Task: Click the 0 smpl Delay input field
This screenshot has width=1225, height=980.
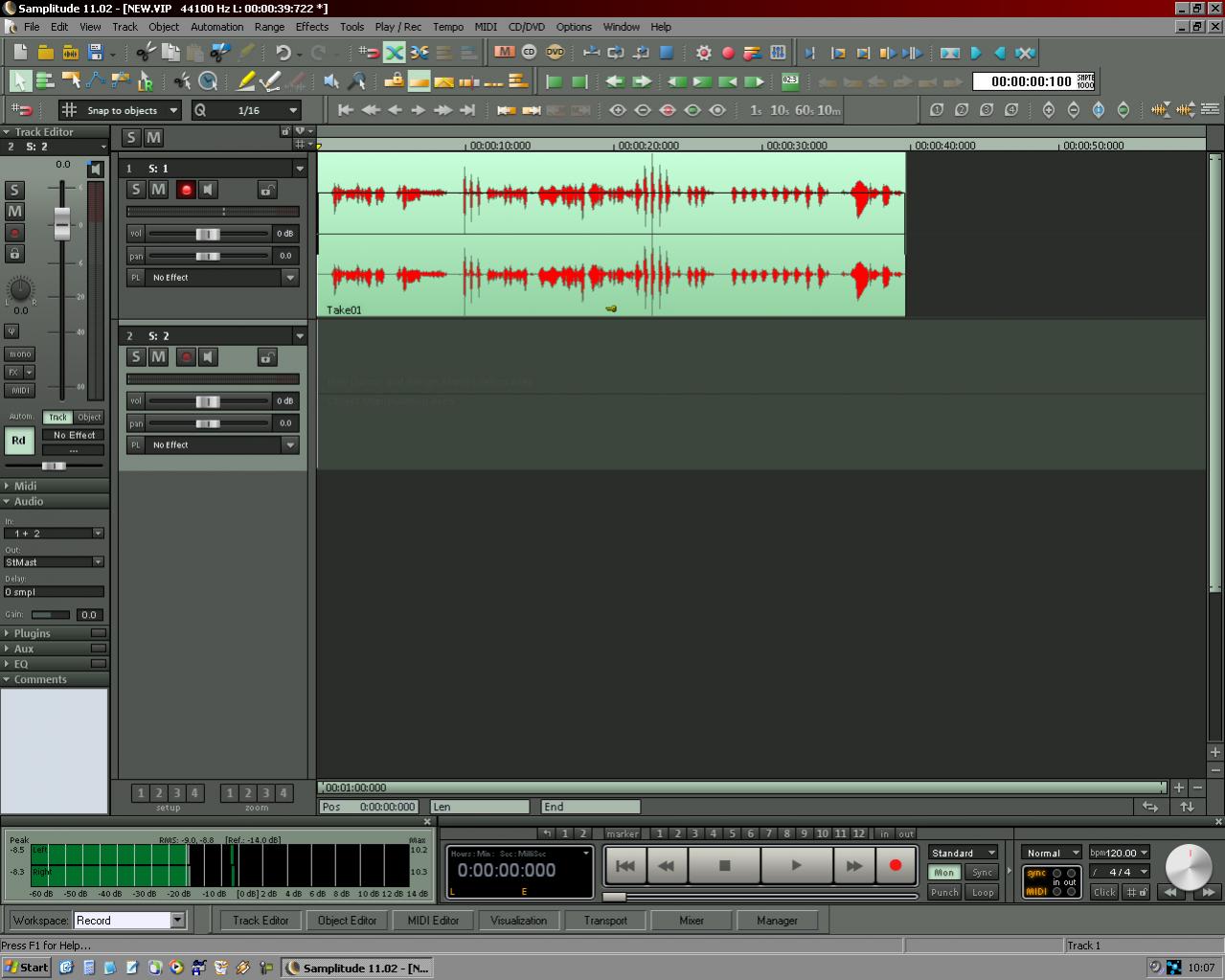Action: 54,592
